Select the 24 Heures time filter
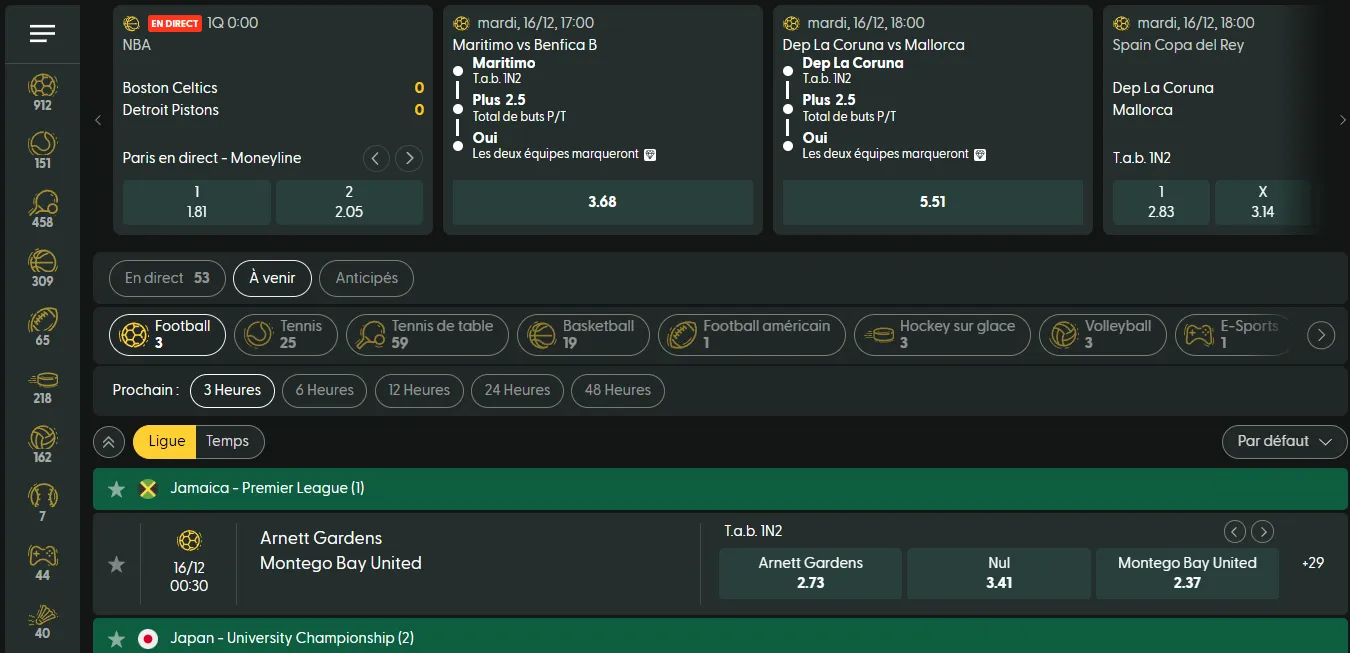 click(517, 390)
